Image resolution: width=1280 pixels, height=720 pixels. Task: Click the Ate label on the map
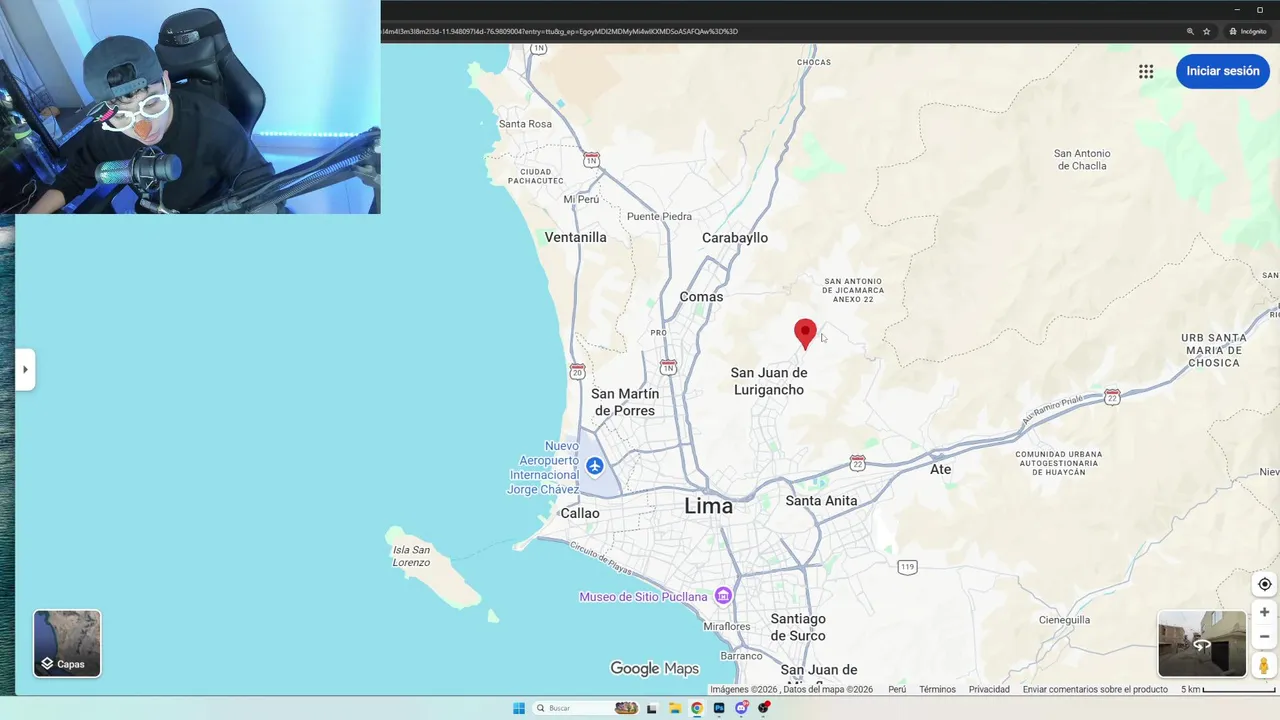click(x=941, y=469)
